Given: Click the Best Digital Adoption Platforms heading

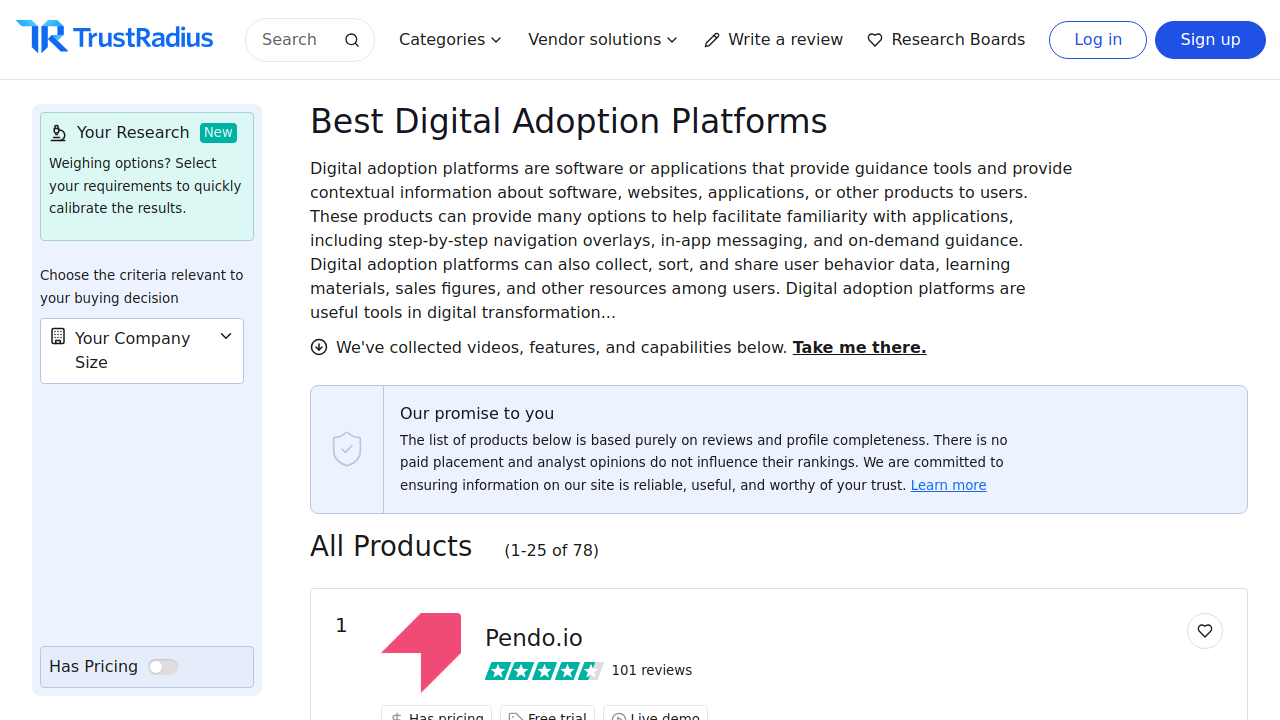Looking at the screenshot, I should coord(569,121).
